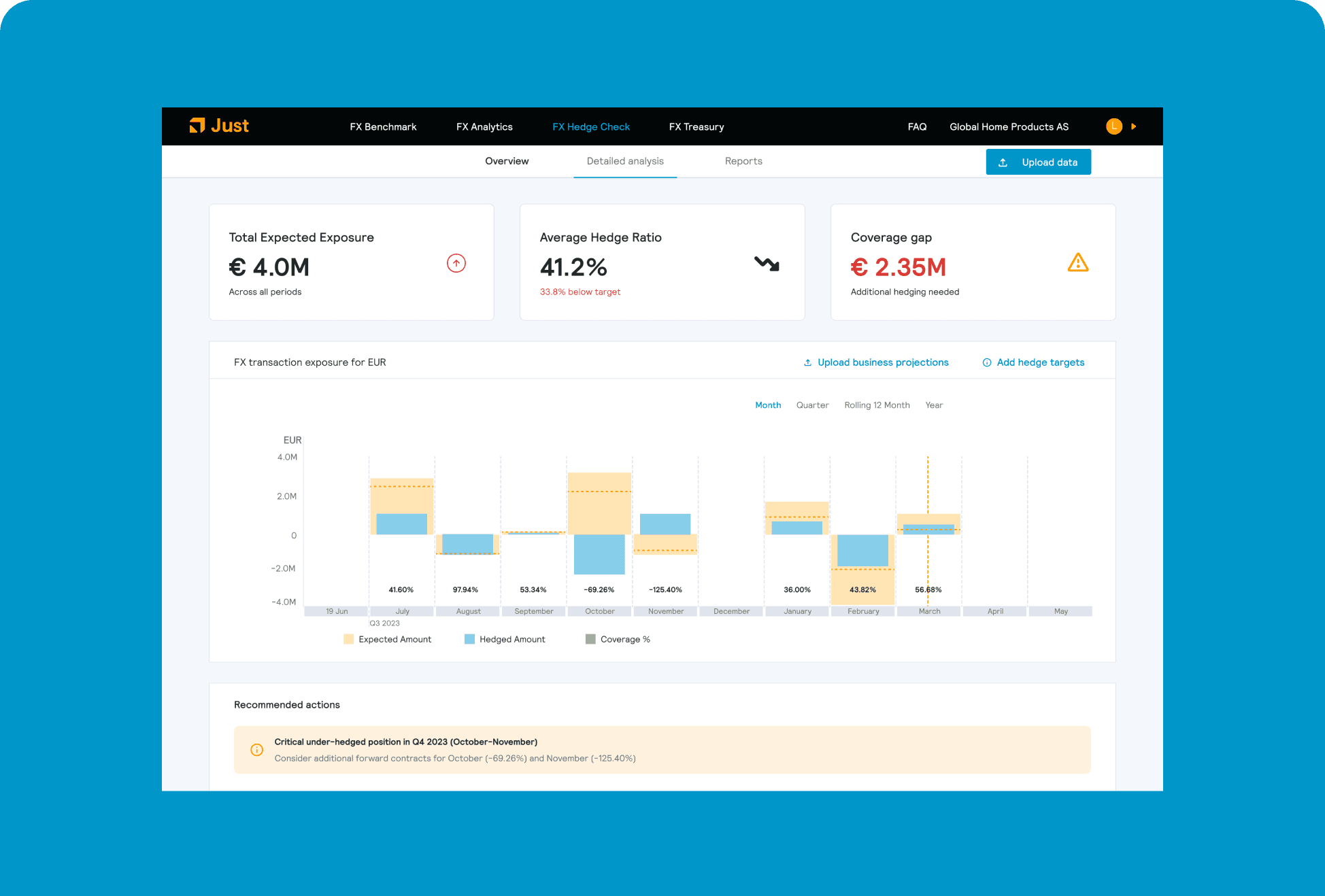
Task: Click the coverage gap warning triangle
Action: click(1078, 262)
